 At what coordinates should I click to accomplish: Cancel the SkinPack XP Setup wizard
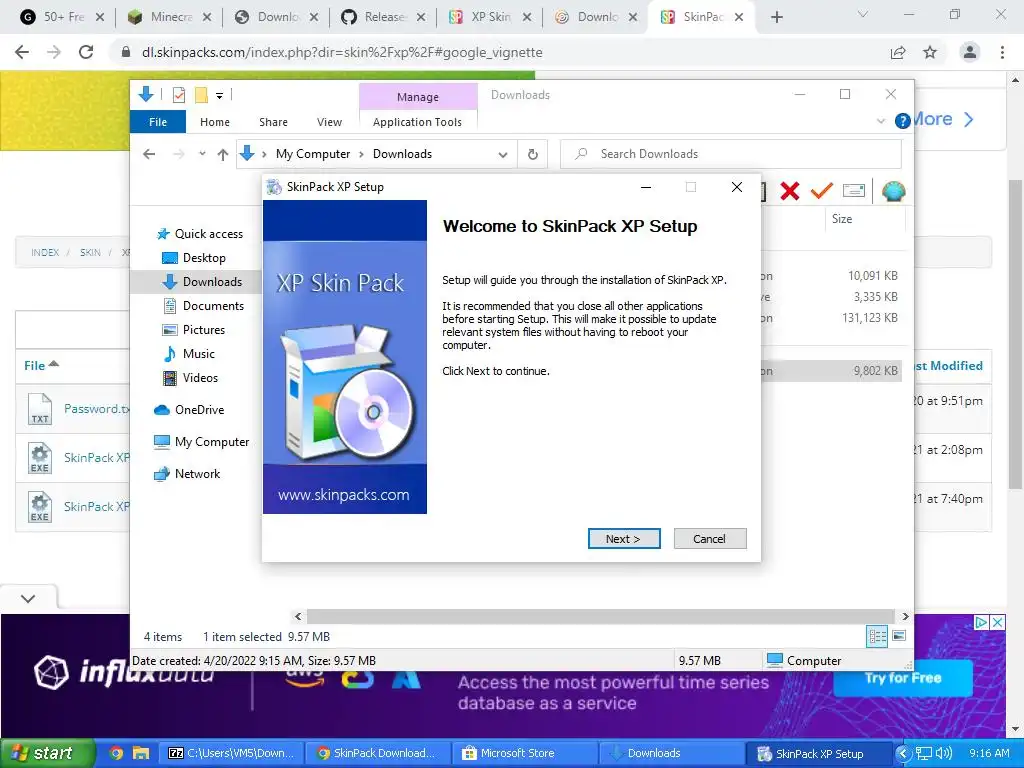pyautogui.click(x=709, y=539)
